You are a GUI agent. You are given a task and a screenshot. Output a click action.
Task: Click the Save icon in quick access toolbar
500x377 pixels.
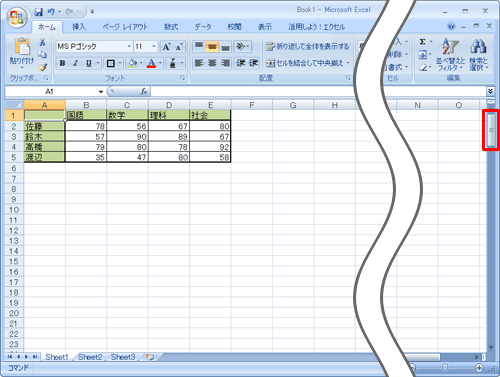click(x=39, y=12)
